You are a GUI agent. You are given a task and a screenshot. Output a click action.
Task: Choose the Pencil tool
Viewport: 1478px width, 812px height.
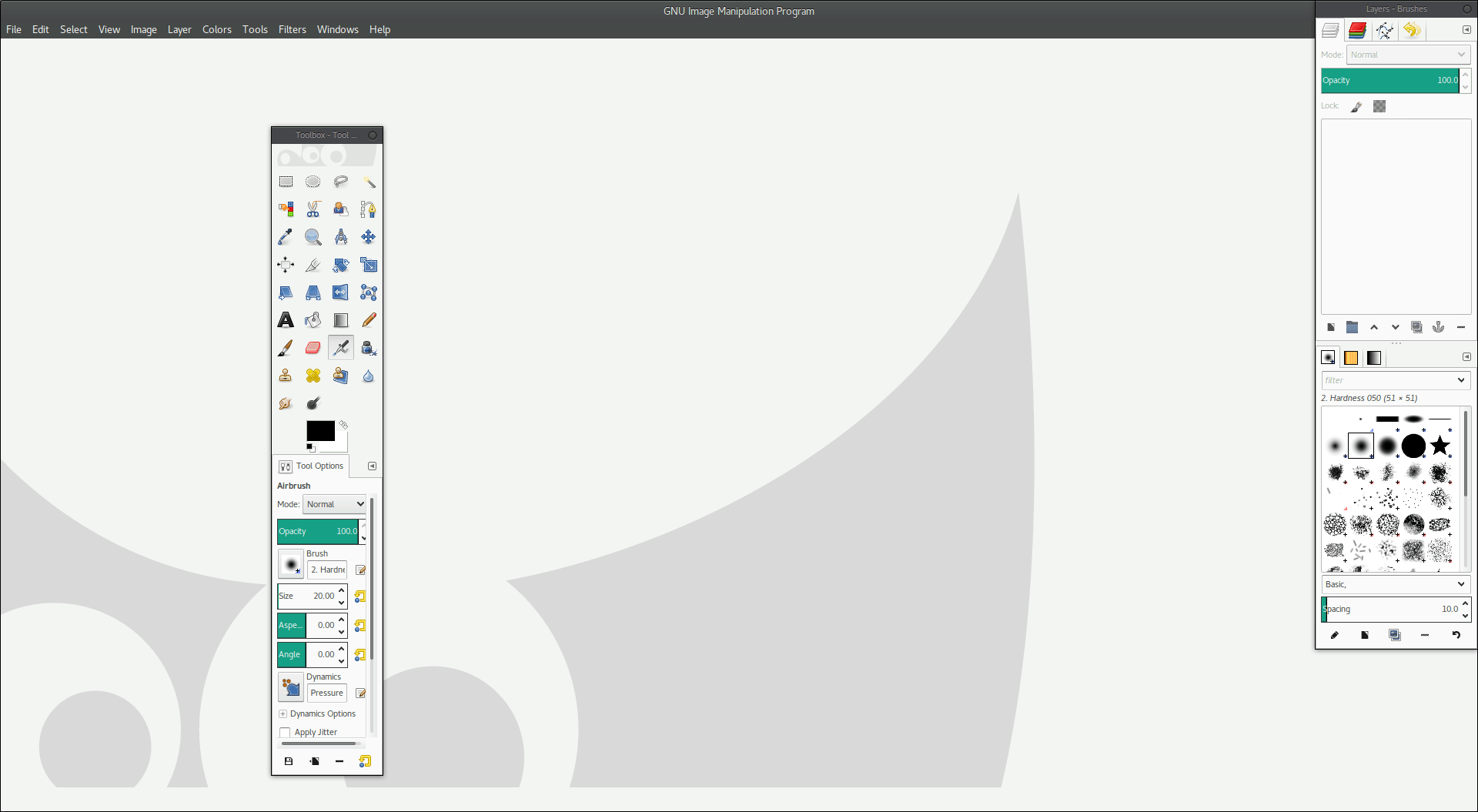369,320
